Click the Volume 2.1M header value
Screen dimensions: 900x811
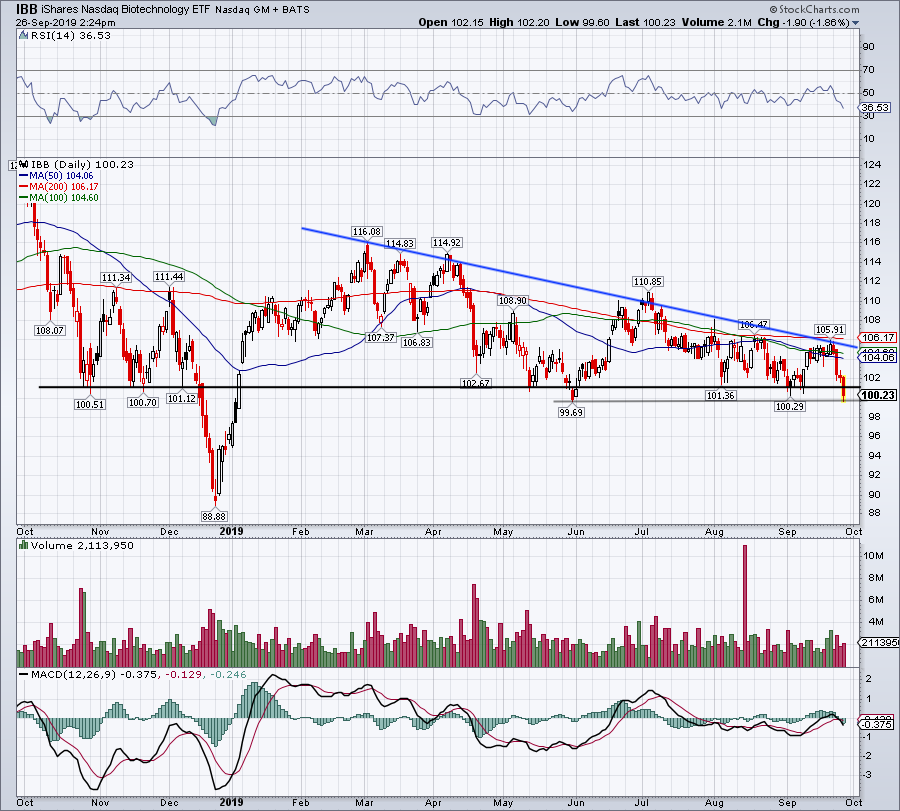tap(717, 22)
